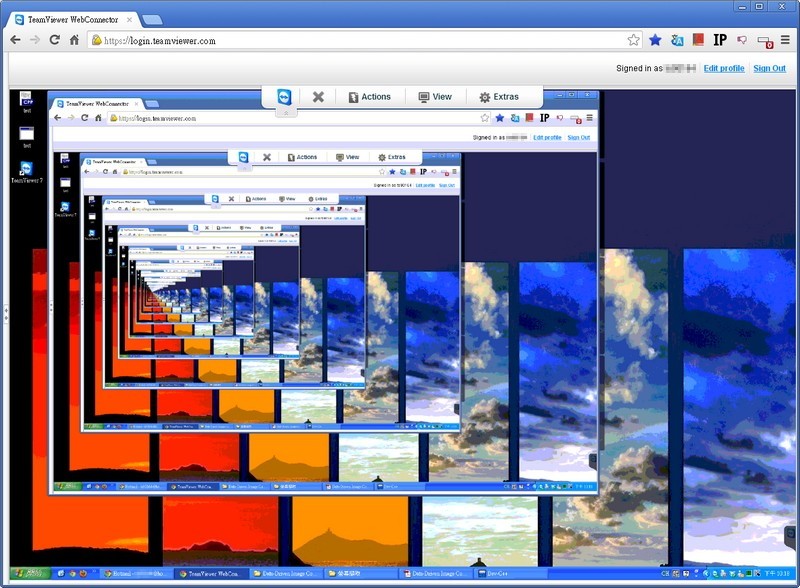Click the Edit profile link
Viewport: 800px width, 588px height.
pos(723,68)
